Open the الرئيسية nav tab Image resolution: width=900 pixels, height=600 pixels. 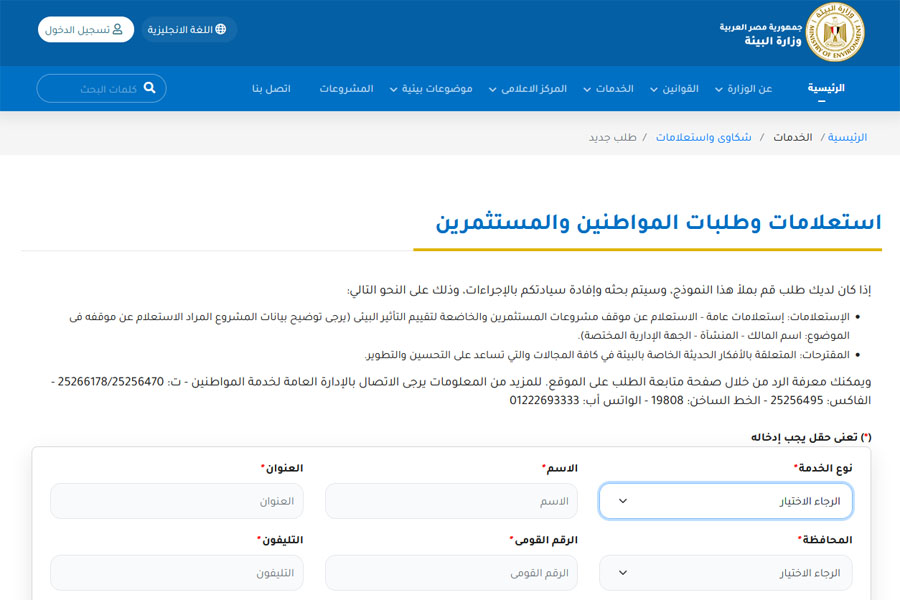(826, 88)
